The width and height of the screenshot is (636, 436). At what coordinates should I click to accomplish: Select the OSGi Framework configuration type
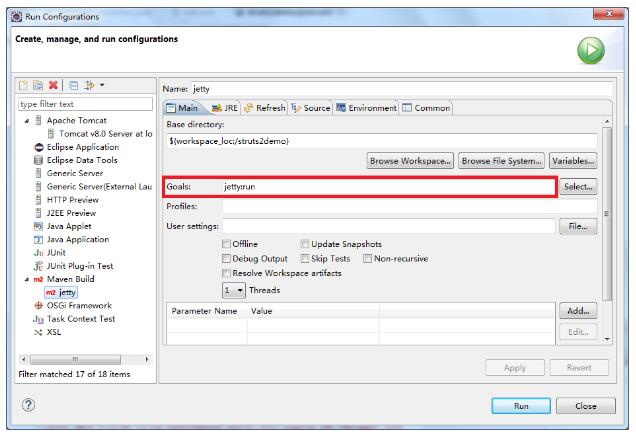[78, 306]
